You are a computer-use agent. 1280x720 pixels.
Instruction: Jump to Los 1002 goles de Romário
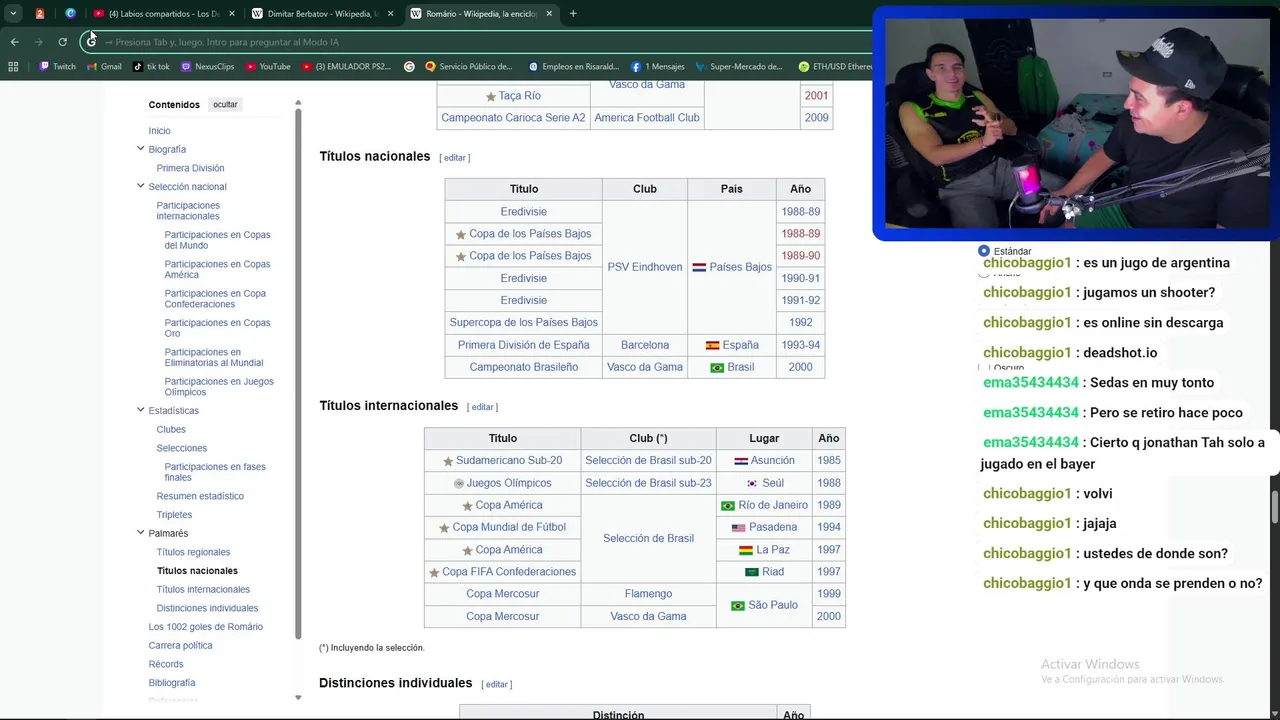coord(206,627)
